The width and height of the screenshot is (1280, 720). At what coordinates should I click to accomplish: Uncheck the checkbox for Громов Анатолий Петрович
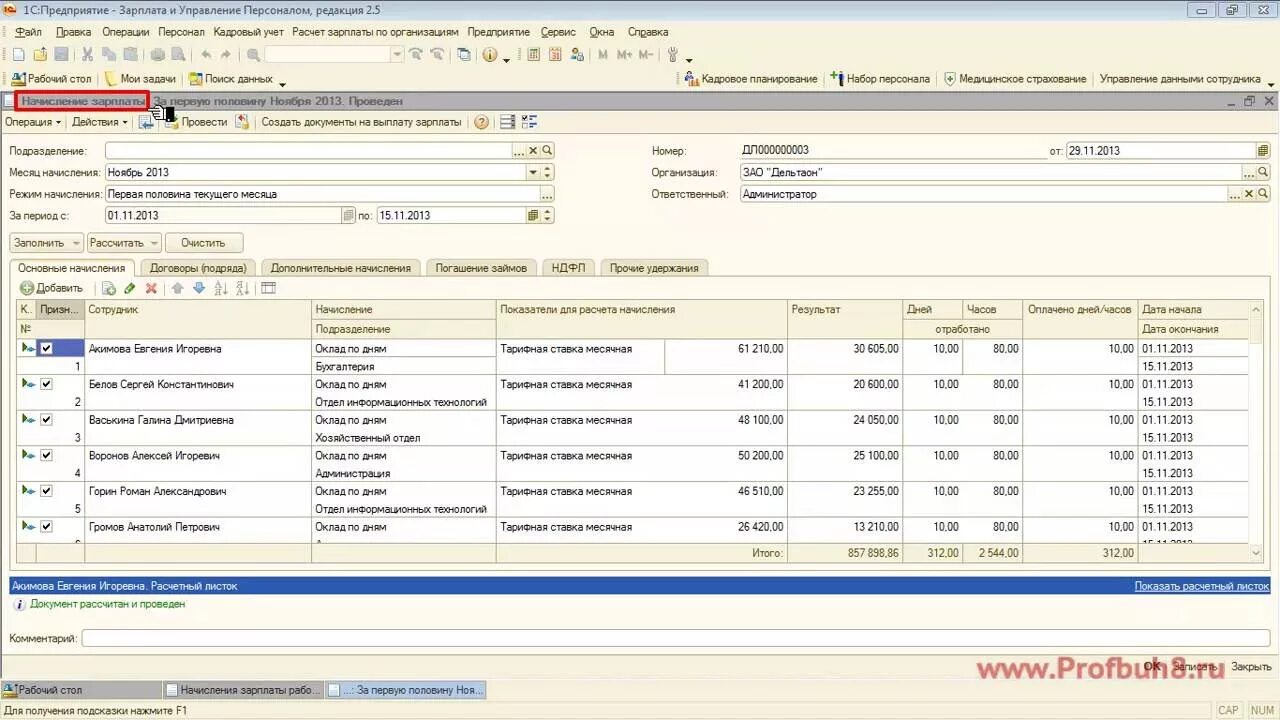46,527
